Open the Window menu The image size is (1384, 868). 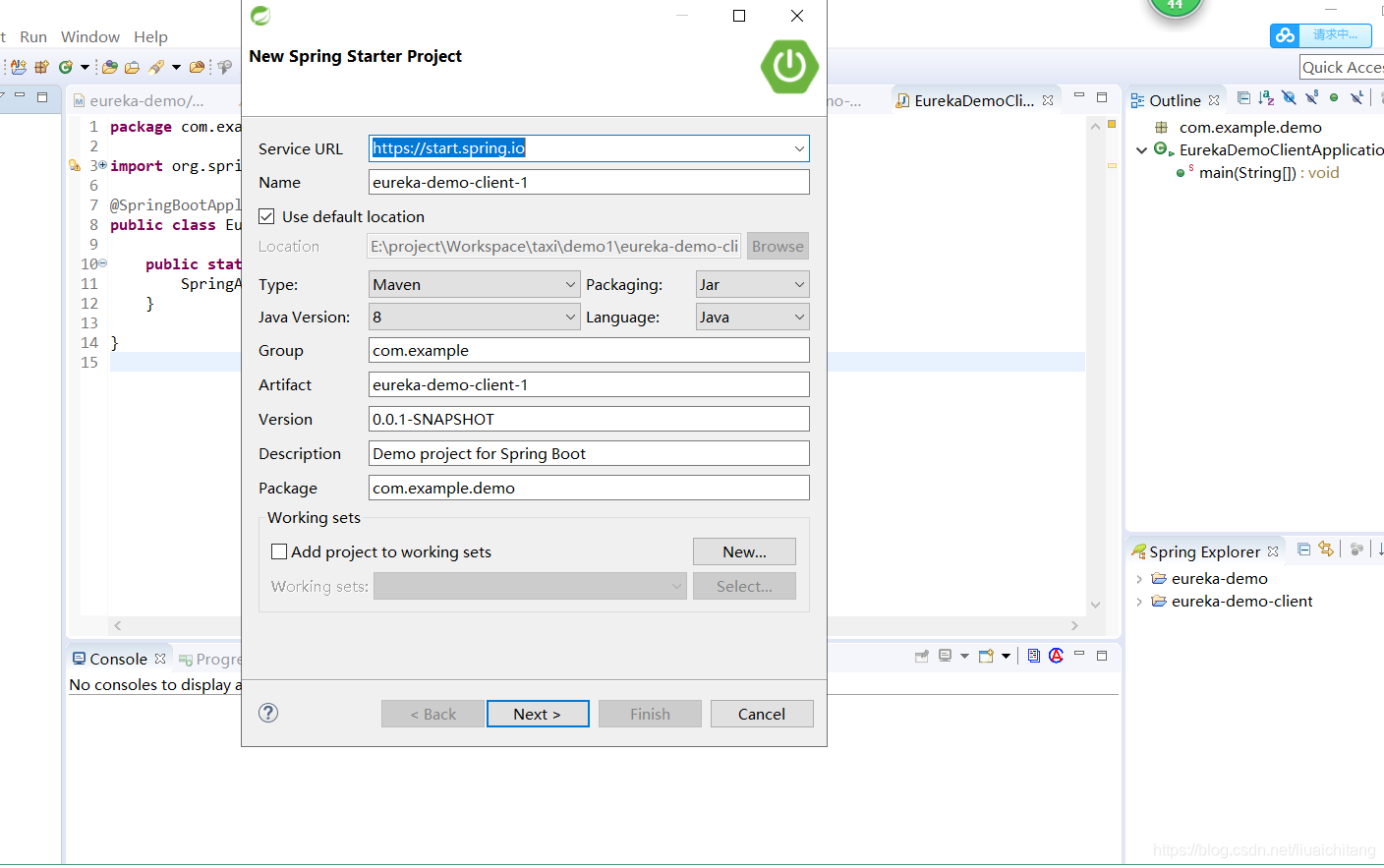(x=90, y=36)
